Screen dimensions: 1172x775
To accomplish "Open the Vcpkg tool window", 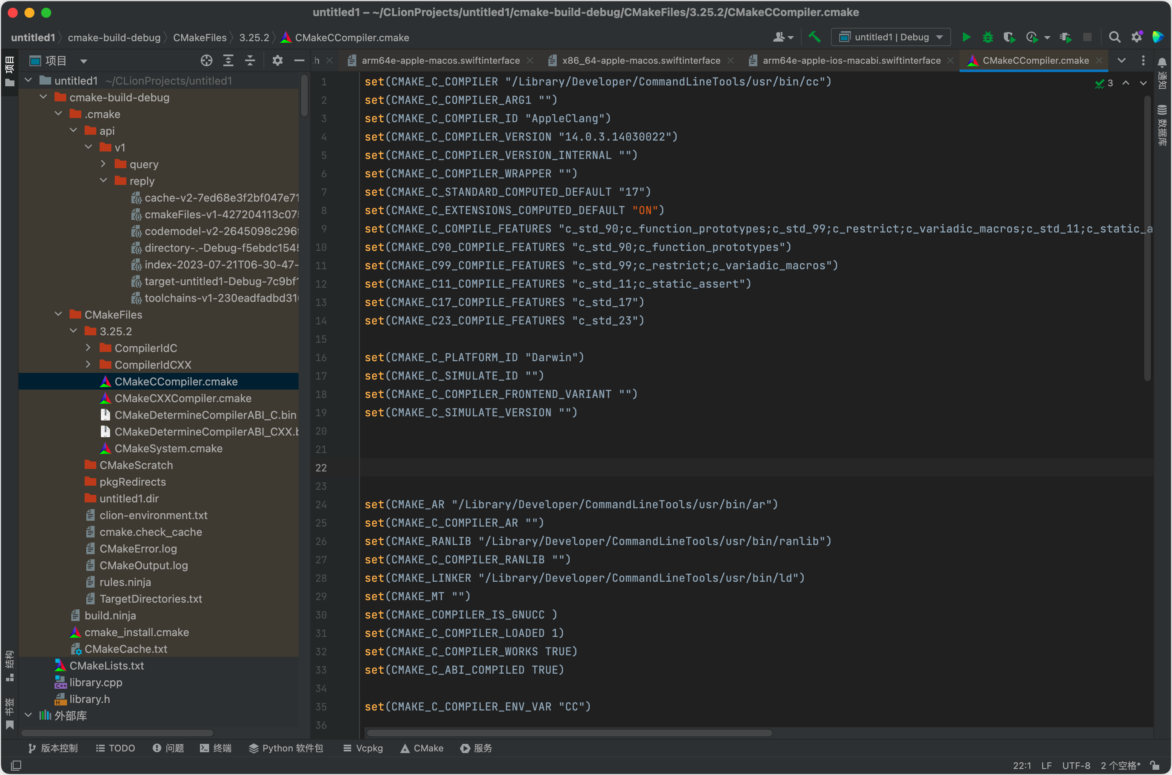I will click(x=363, y=748).
